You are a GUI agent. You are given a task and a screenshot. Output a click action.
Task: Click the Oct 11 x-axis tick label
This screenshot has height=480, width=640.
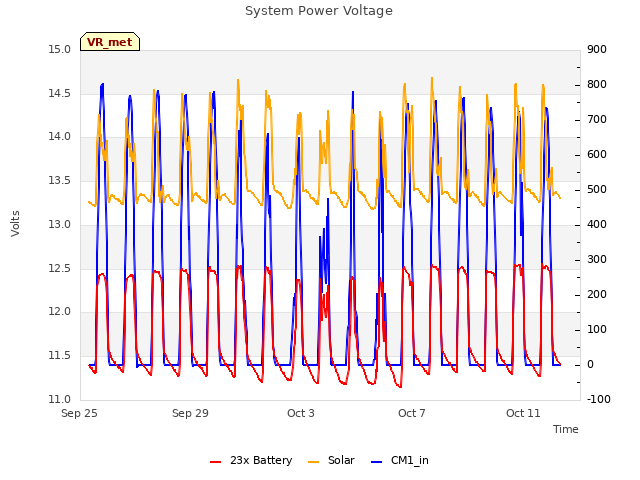[523, 413]
